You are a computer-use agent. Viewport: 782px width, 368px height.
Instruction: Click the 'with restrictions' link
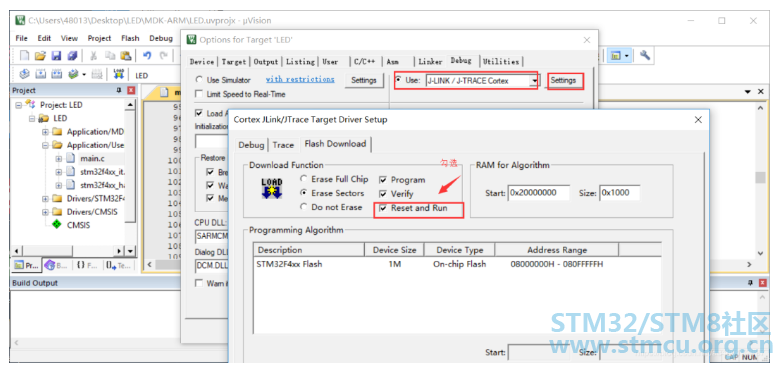point(300,79)
